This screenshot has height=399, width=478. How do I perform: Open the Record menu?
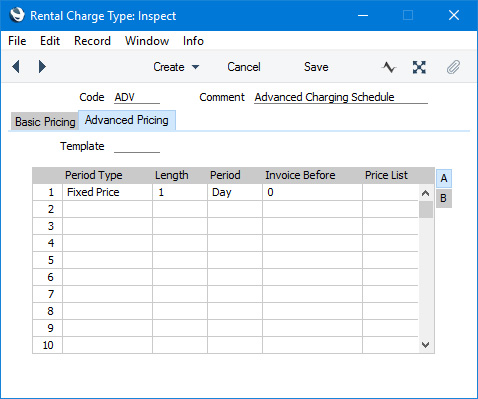coord(92,41)
